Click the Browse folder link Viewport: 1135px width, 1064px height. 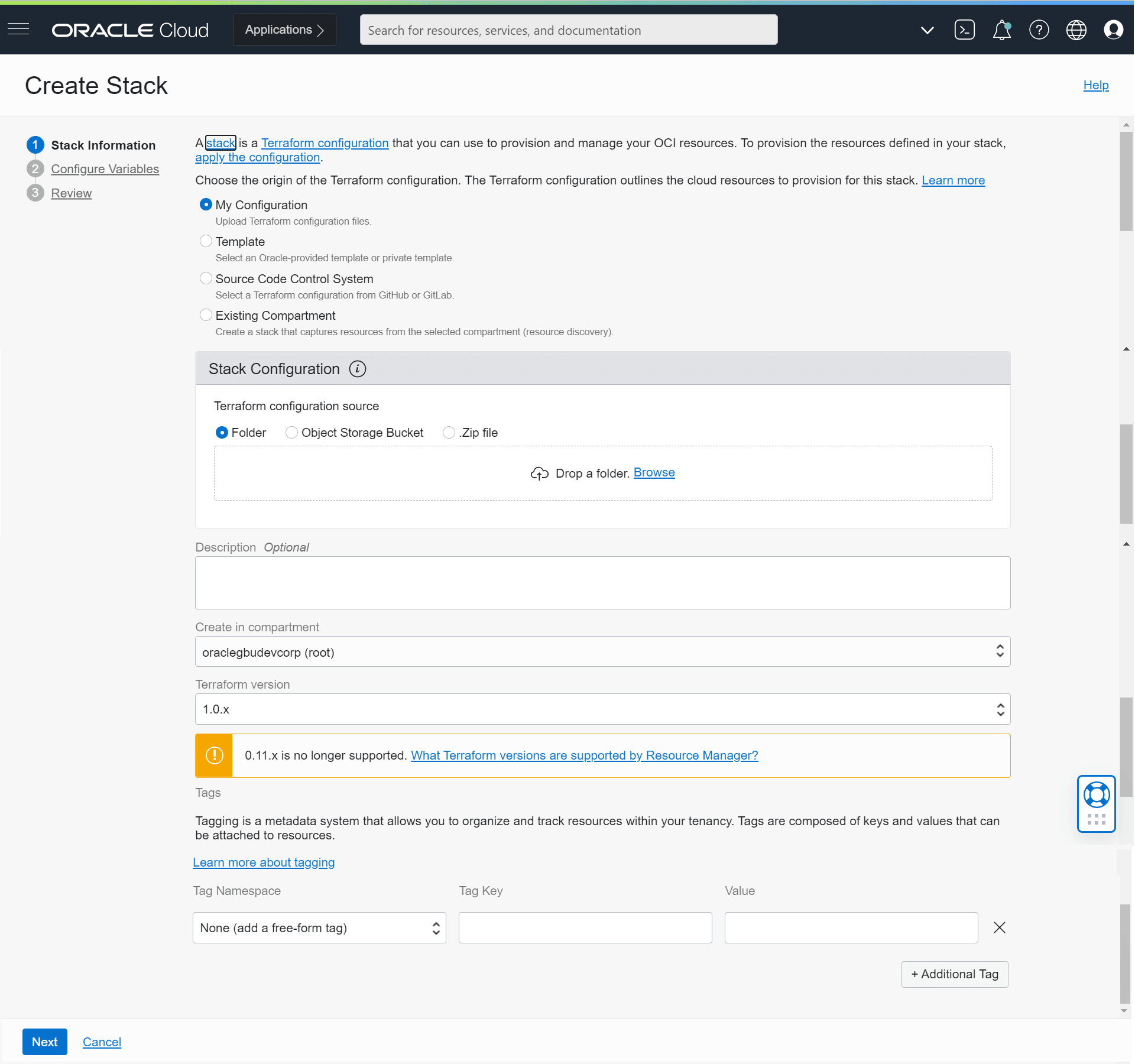(x=654, y=472)
